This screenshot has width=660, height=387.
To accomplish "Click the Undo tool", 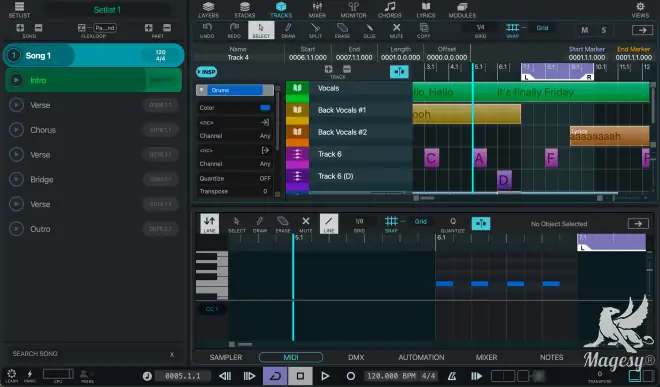I will (x=207, y=31).
